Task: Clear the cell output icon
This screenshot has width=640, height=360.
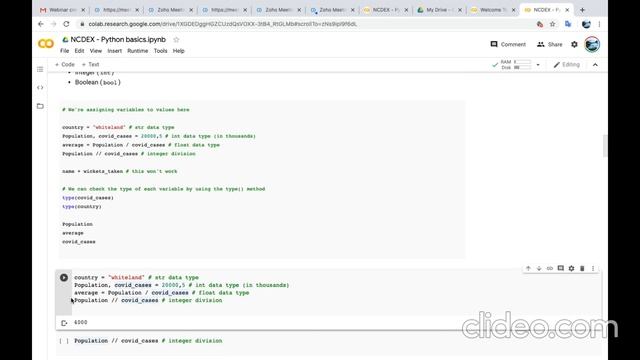Action: (x=64, y=323)
